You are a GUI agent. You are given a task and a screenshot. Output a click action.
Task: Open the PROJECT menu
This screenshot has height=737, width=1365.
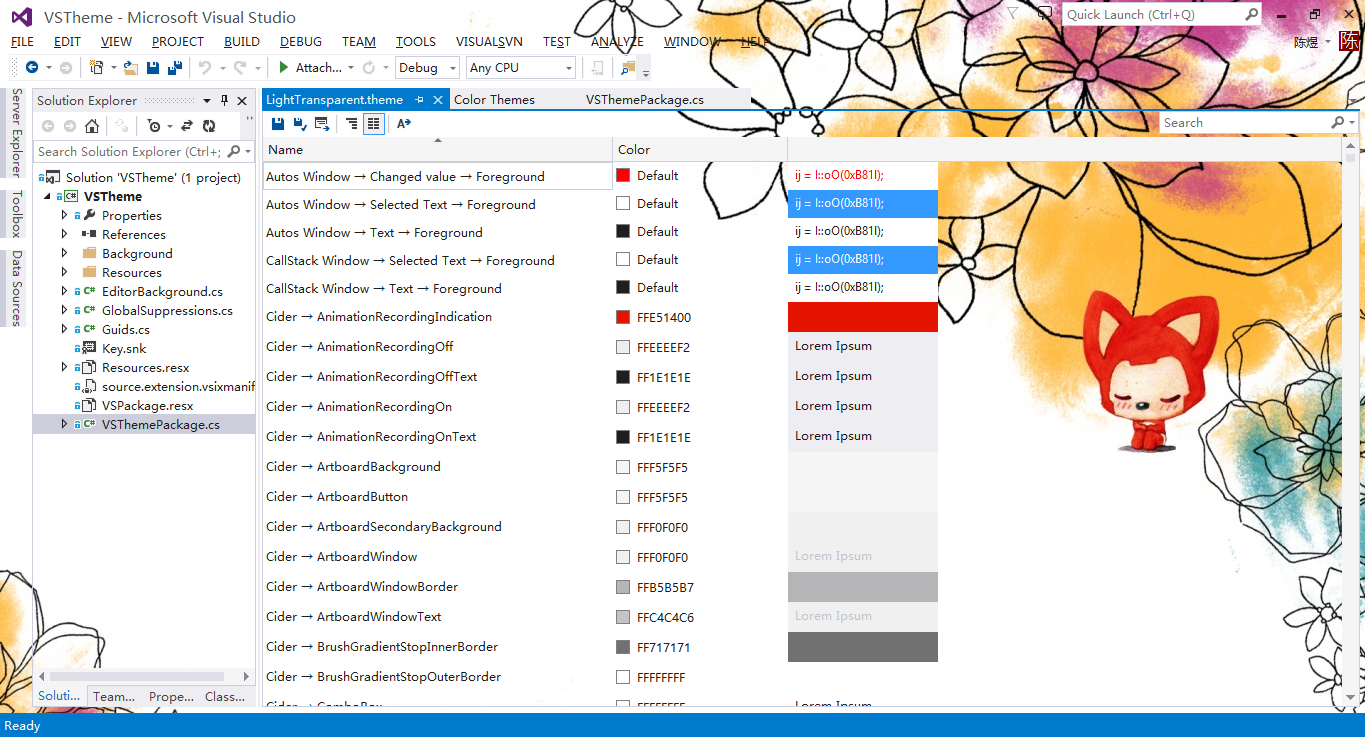(178, 41)
